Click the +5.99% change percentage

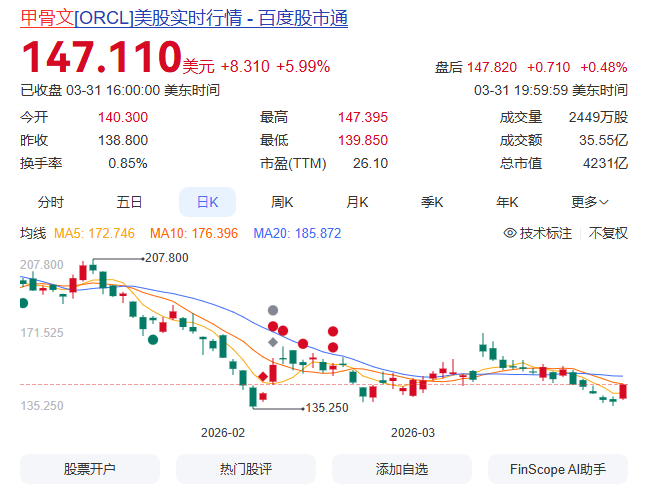[x=303, y=66]
